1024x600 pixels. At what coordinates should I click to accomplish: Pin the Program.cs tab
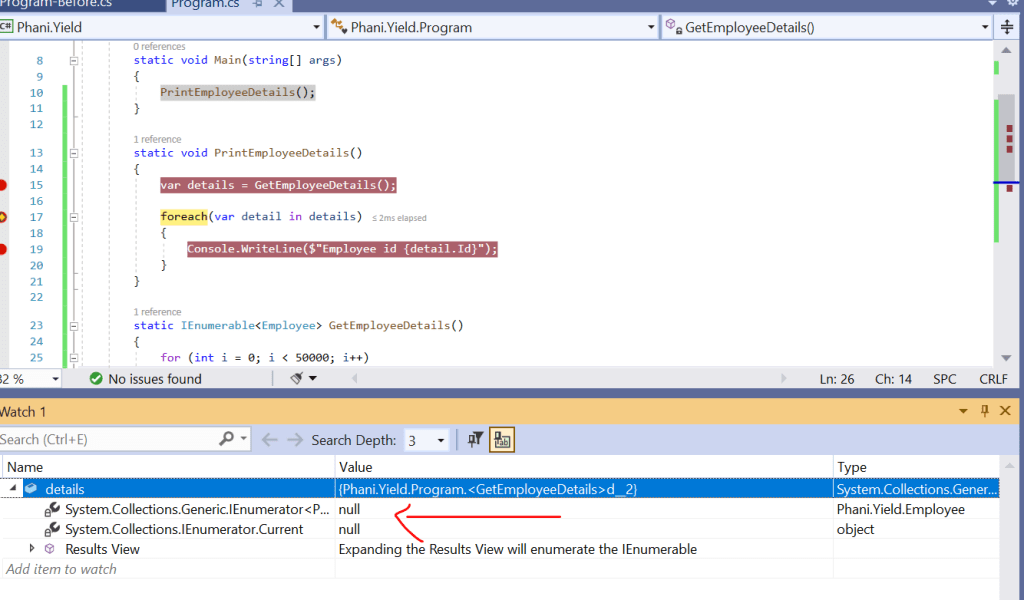pos(257,5)
